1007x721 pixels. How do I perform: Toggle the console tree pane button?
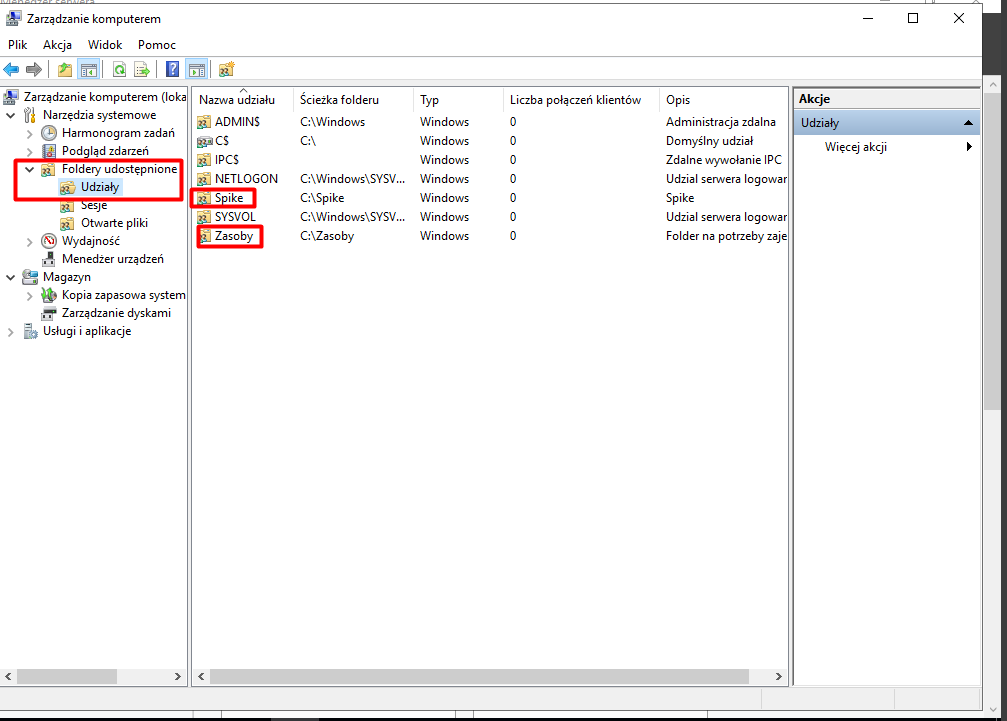coord(89,69)
